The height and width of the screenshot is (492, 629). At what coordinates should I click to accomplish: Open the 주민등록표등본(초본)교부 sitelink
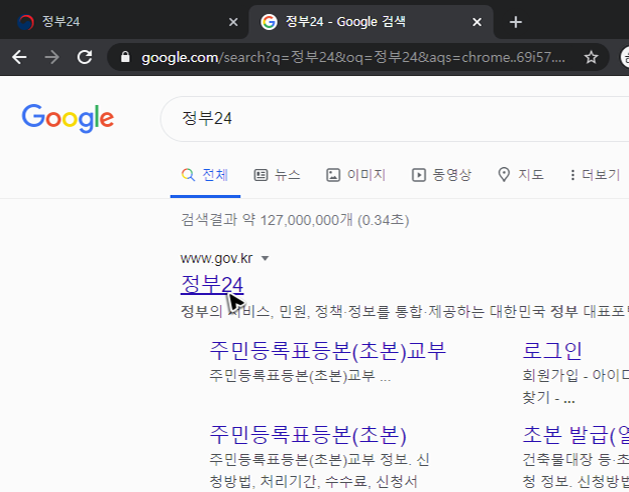point(328,350)
